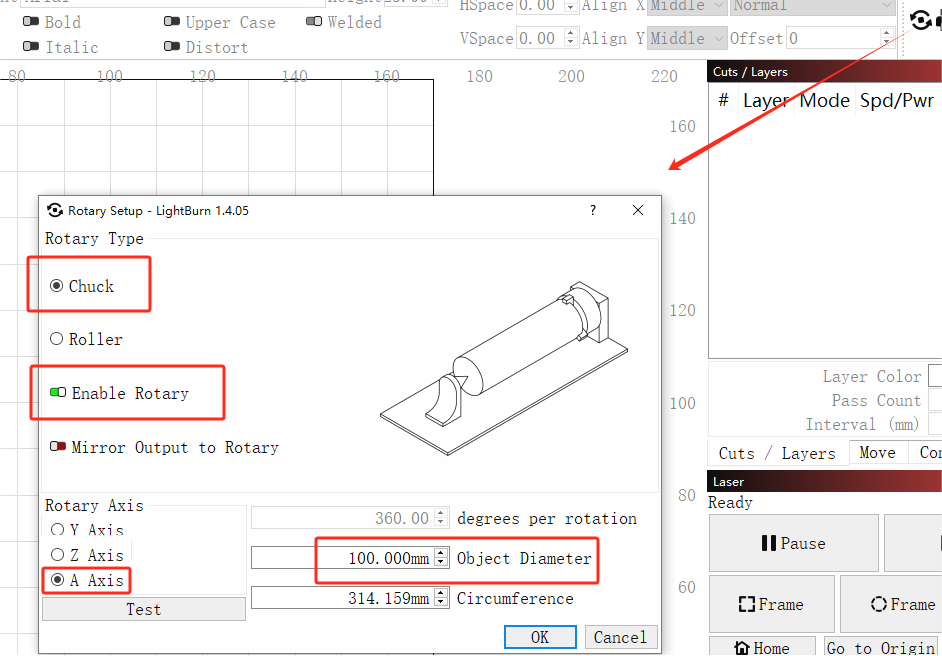Choose the Z Axis radio option
The image size is (942, 656).
57,555
